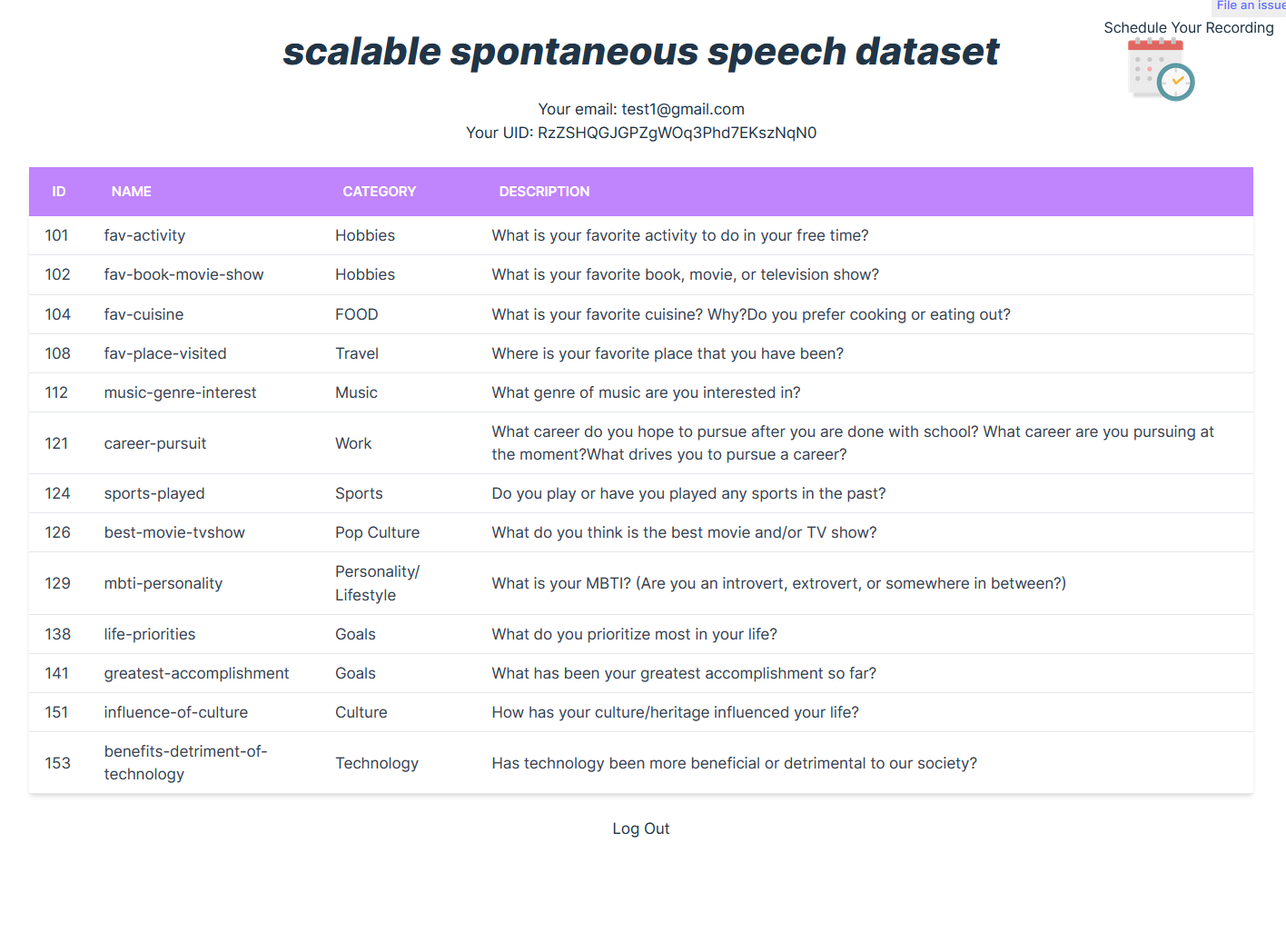Image resolution: width=1286 pixels, height=952 pixels.
Task: Select the fav-book-movie-show topic
Action: coord(183,274)
